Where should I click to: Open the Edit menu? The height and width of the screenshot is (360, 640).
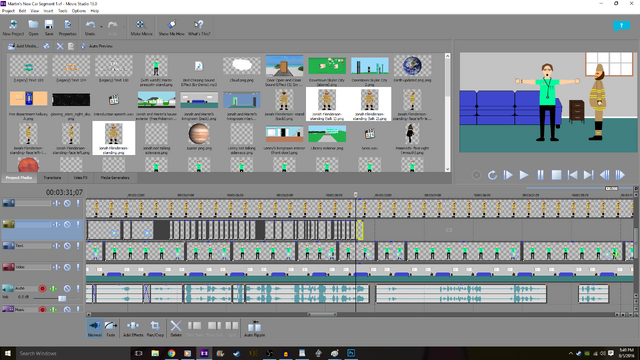click(x=22, y=11)
